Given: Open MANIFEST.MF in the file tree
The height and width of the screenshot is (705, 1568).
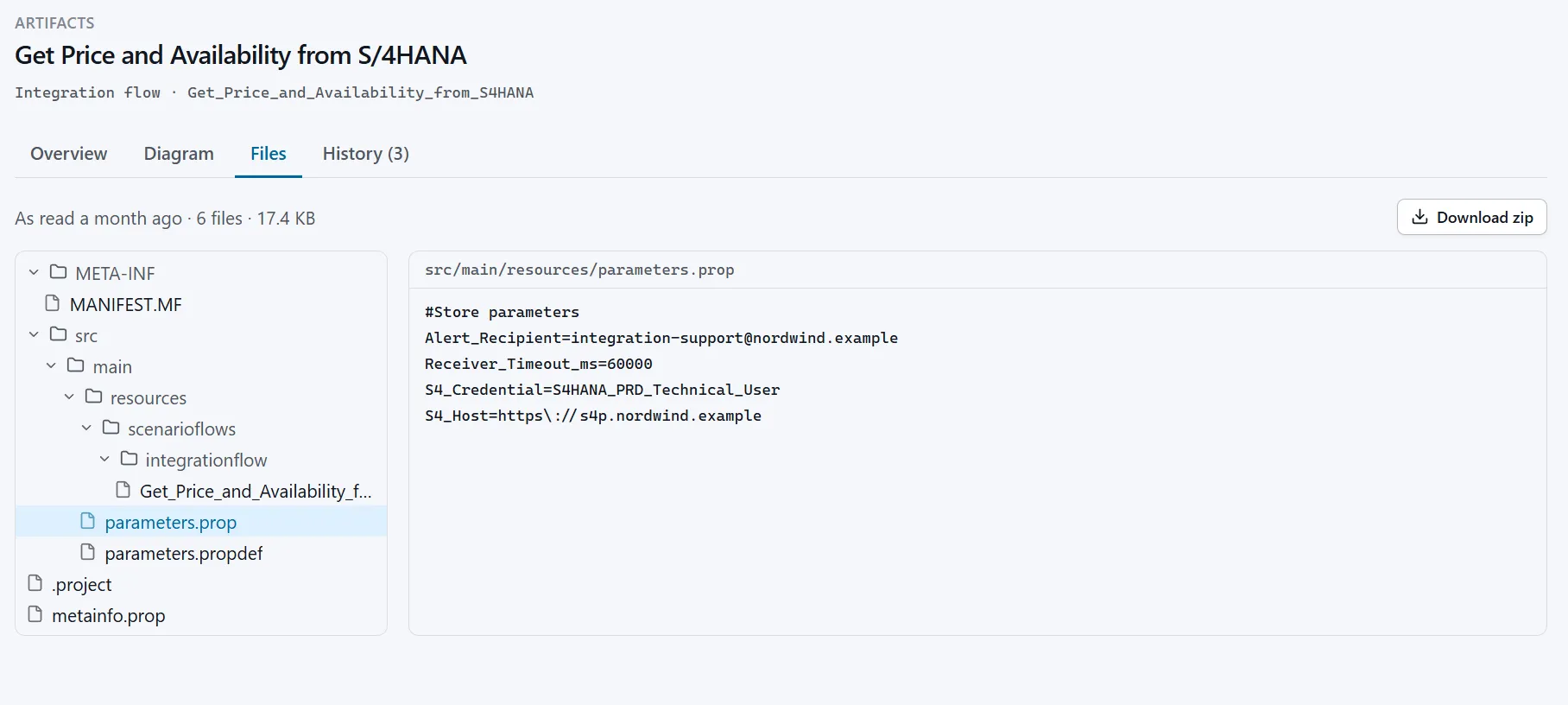Looking at the screenshot, I should 126,304.
